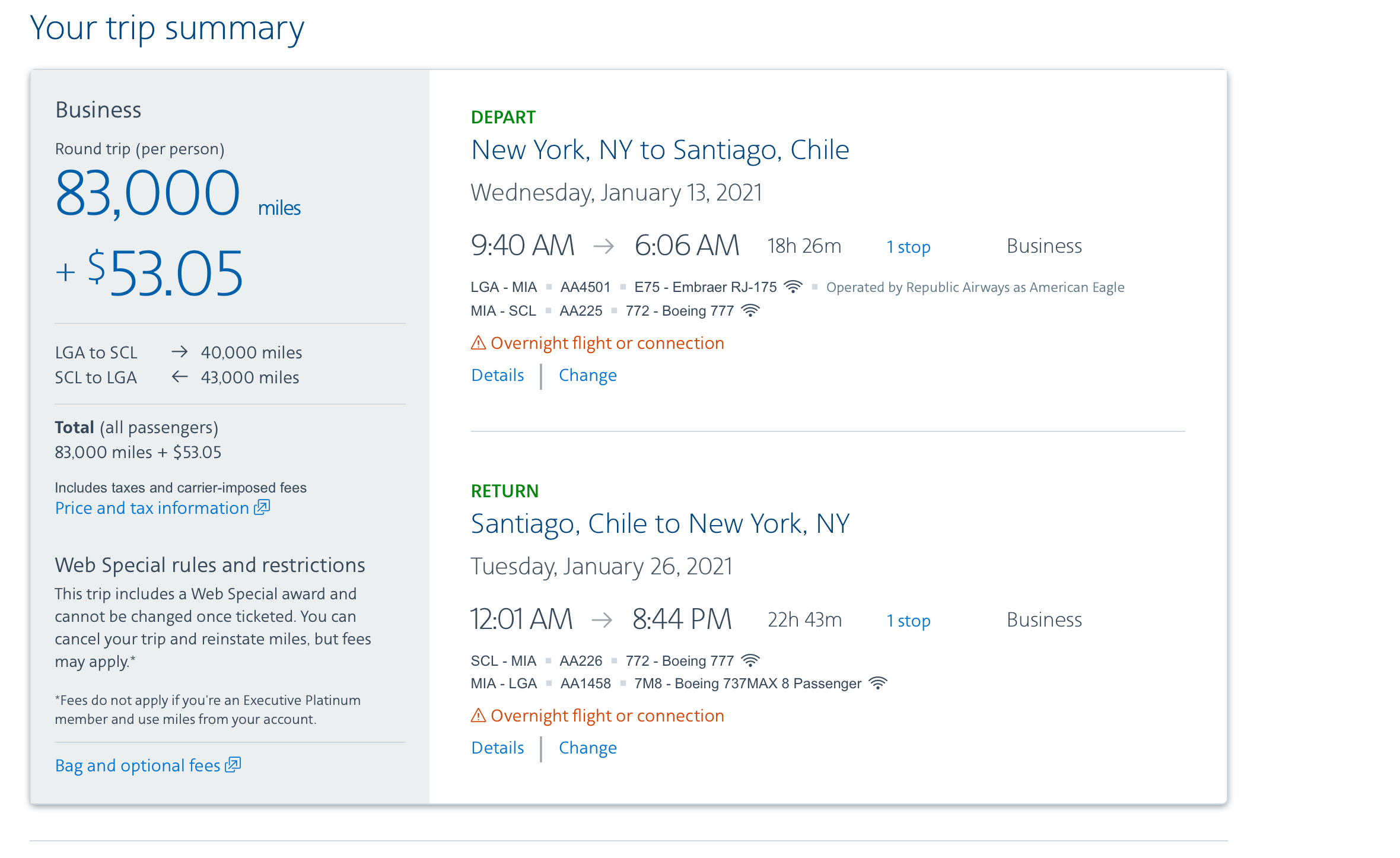The height and width of the screenshot is (858, 1400).
Task: Open Details for the departing flight
Action: pyautogui.click(x=497, y=376)
